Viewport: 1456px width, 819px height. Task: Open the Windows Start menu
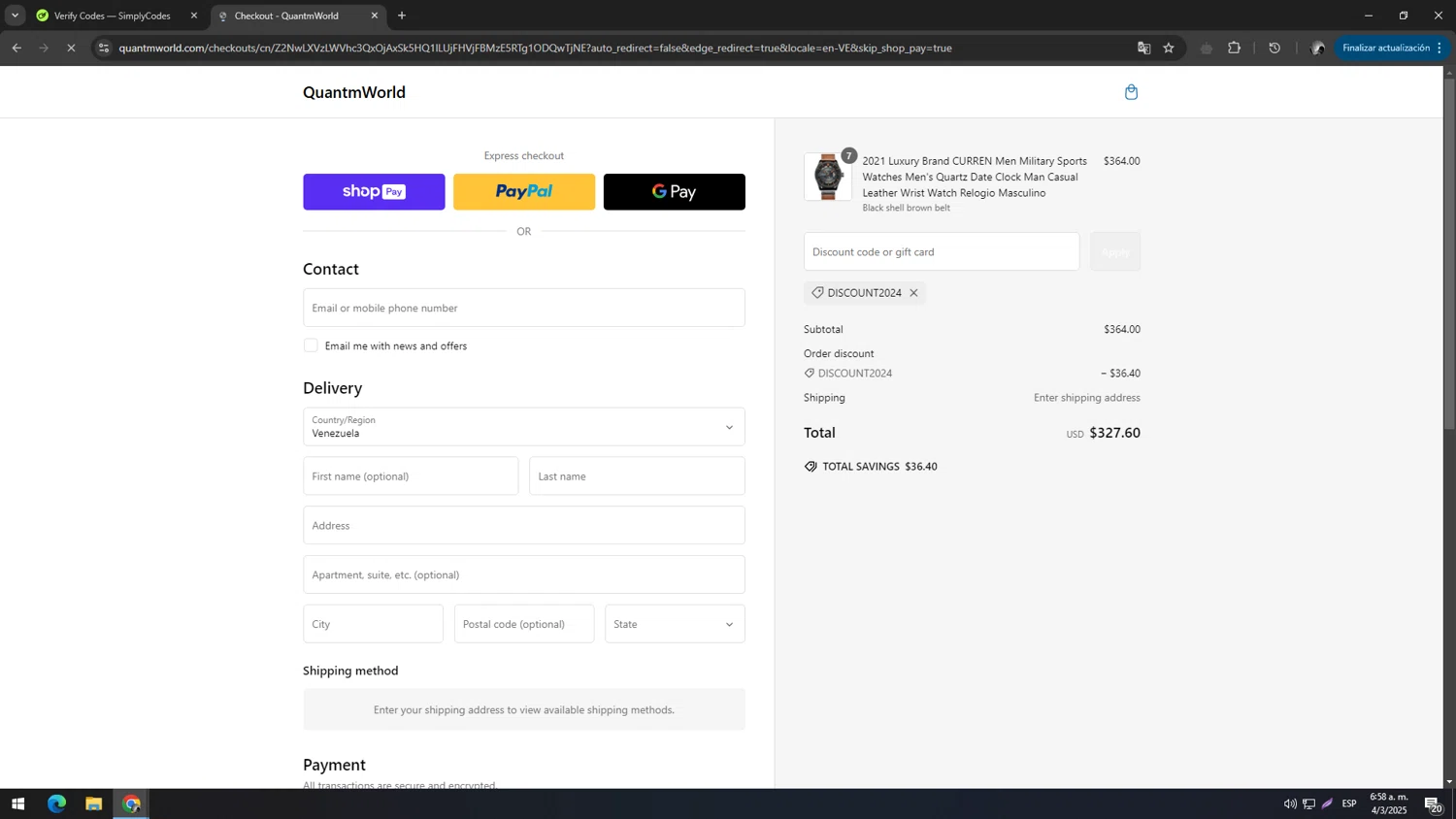click(x=17, y=803)
